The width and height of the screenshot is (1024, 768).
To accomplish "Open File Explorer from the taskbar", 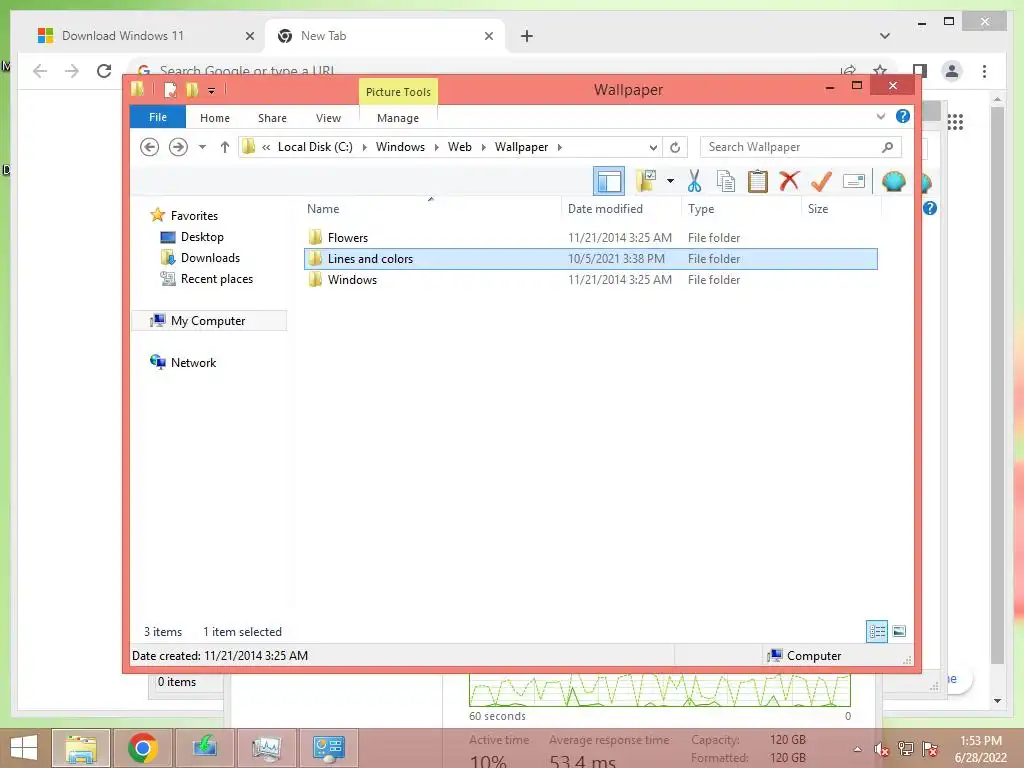I will pos(80,748).
